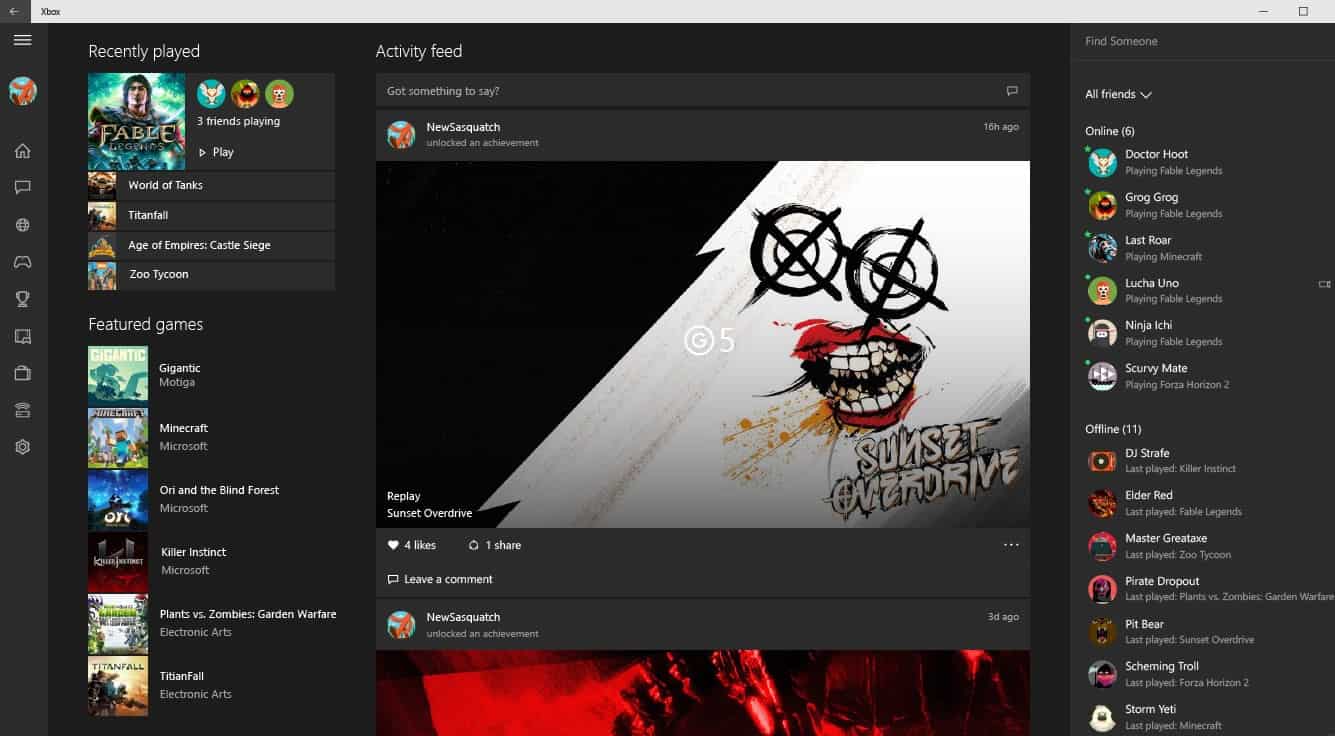
Task: Open the controller icon in the sidebar
Action: tap(22, 262)
